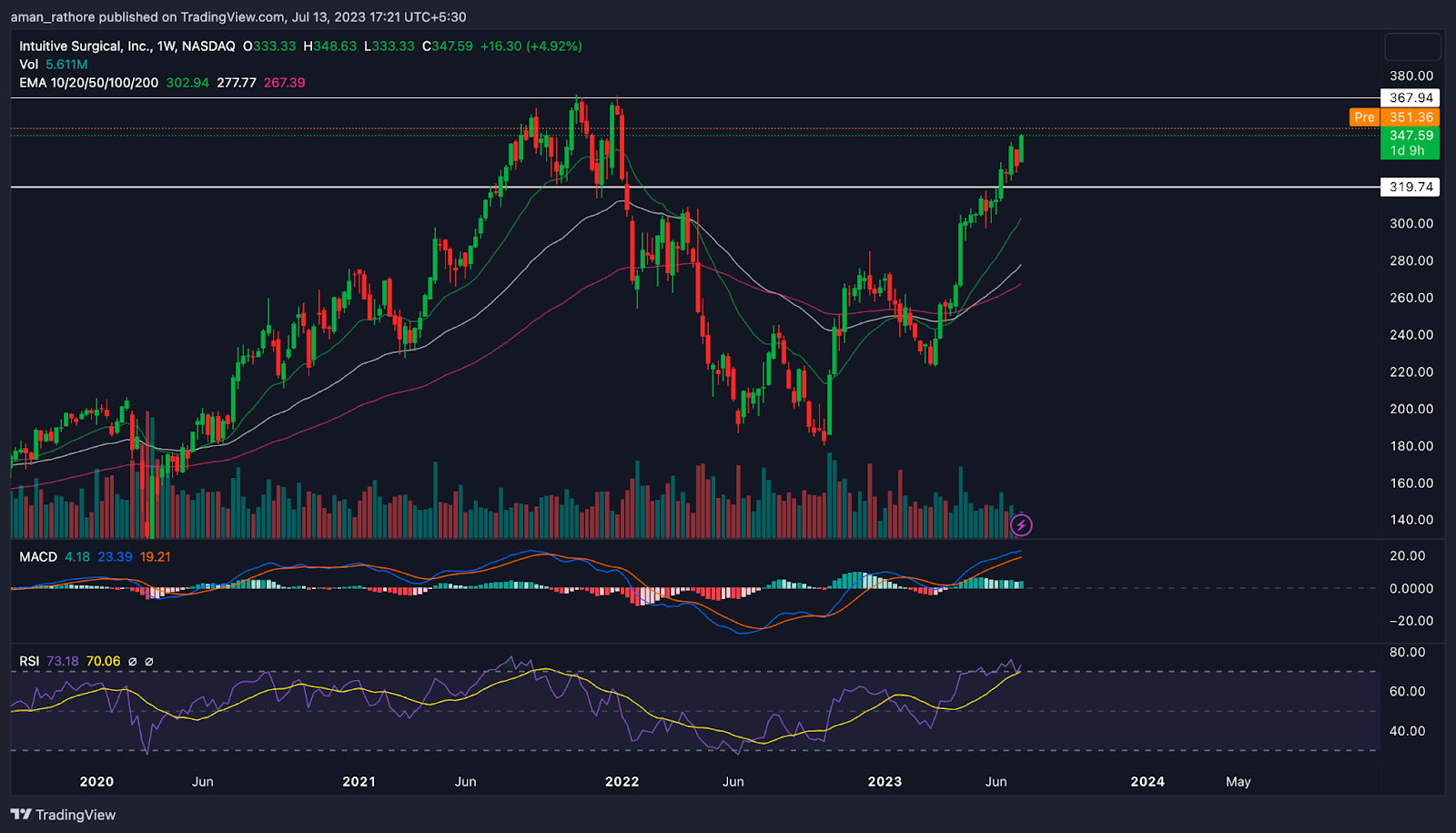Click the 2022 label on time axis

coord(622,781)
